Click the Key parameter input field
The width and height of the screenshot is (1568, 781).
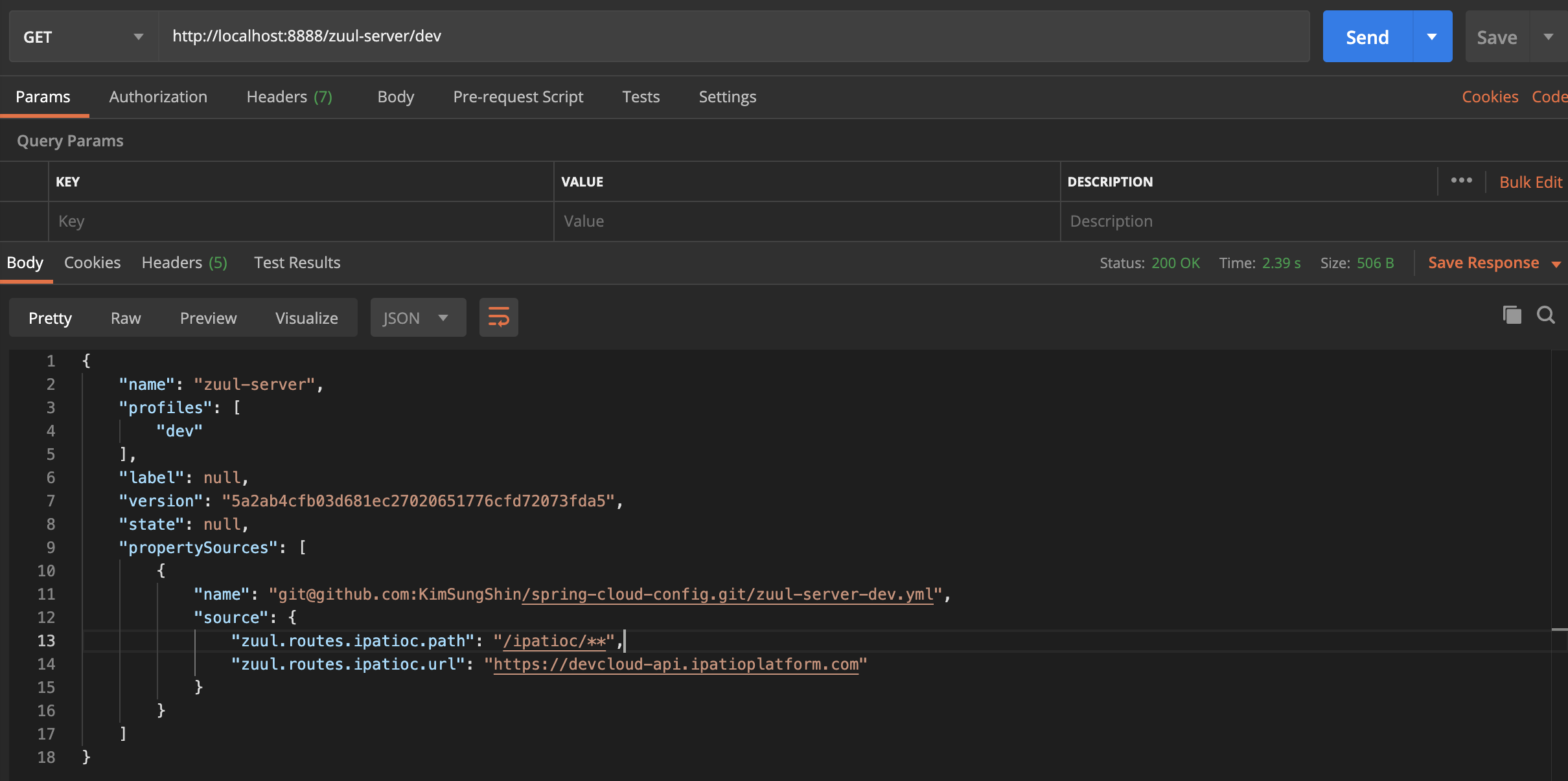pyautogui.click(x=301, y=221)
